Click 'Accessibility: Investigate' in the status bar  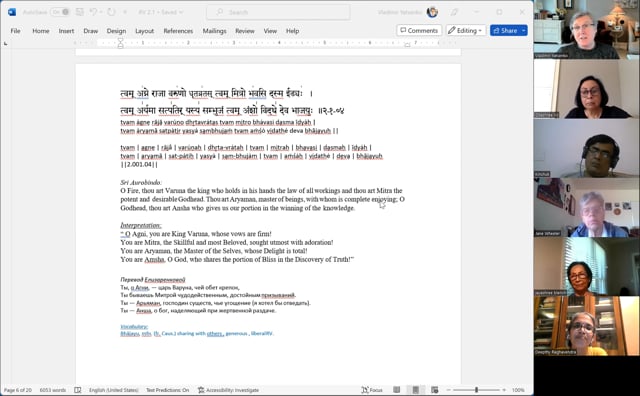228,390
